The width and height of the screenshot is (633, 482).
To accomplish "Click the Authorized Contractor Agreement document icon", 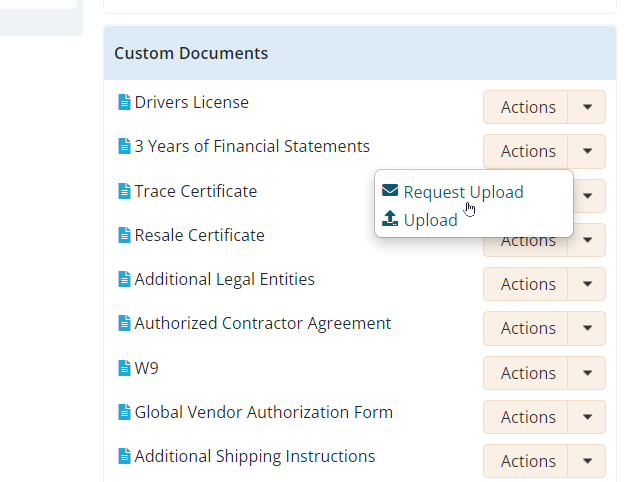I will (x=124, y=323).
